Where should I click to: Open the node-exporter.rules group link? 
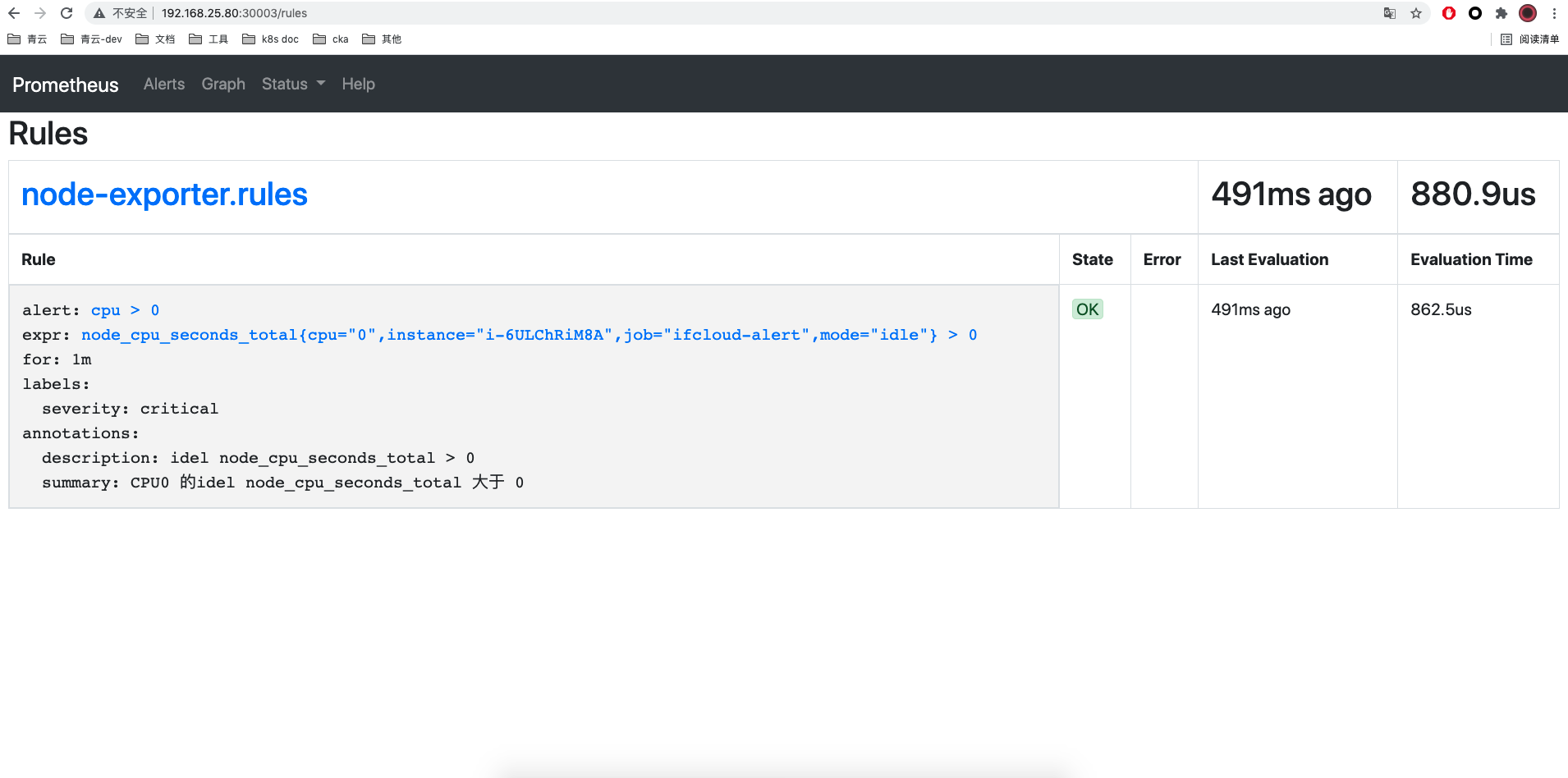coord(164,194)
